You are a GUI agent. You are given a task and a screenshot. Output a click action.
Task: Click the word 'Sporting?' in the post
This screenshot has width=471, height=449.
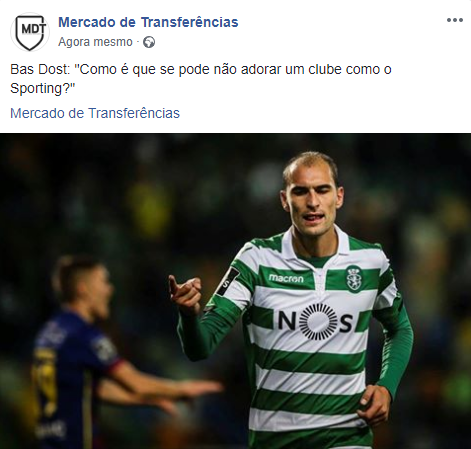click(x=42, y=89)
